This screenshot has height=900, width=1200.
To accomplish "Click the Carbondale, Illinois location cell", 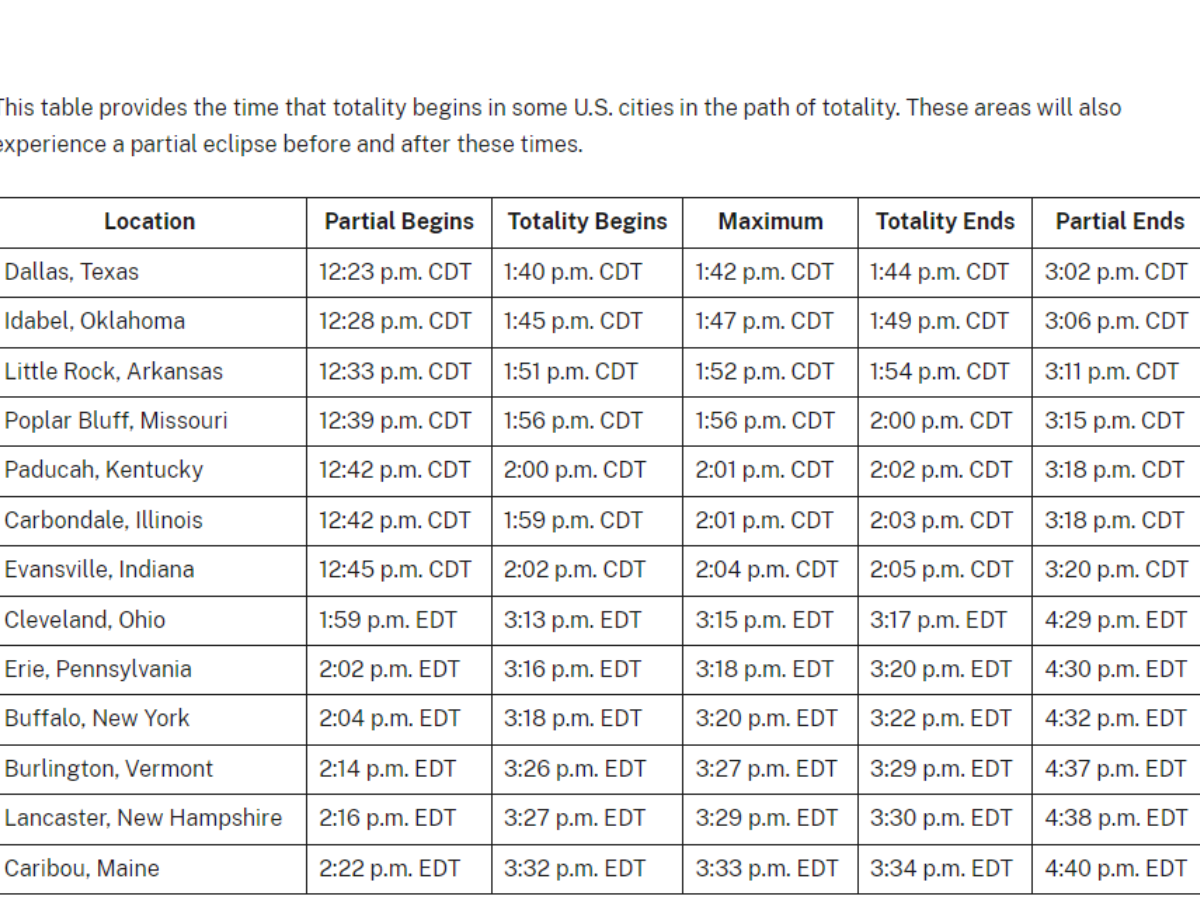I will [104, 520].
